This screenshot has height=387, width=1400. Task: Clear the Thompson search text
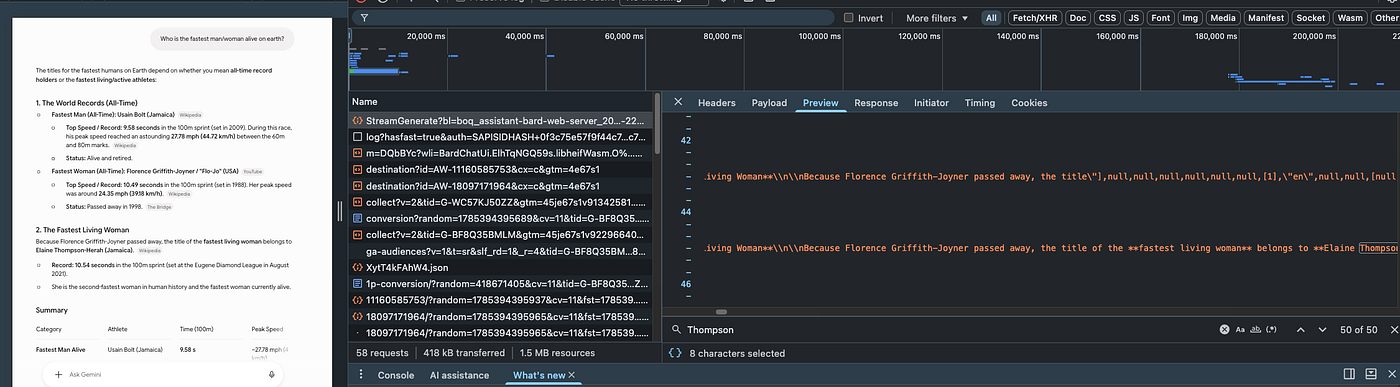(x=1224, y=329)
